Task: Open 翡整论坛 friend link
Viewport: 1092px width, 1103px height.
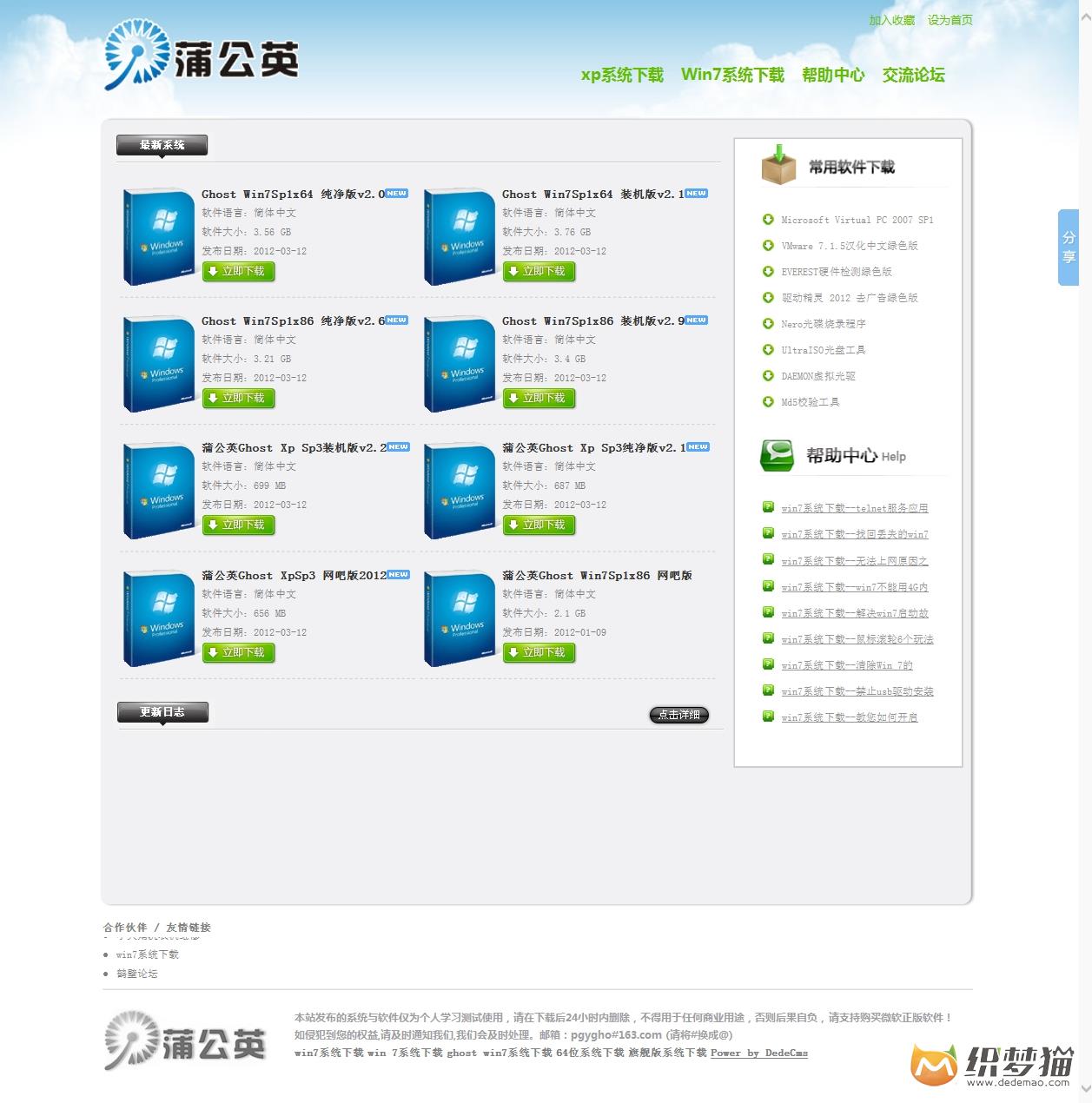Action: 137,974
